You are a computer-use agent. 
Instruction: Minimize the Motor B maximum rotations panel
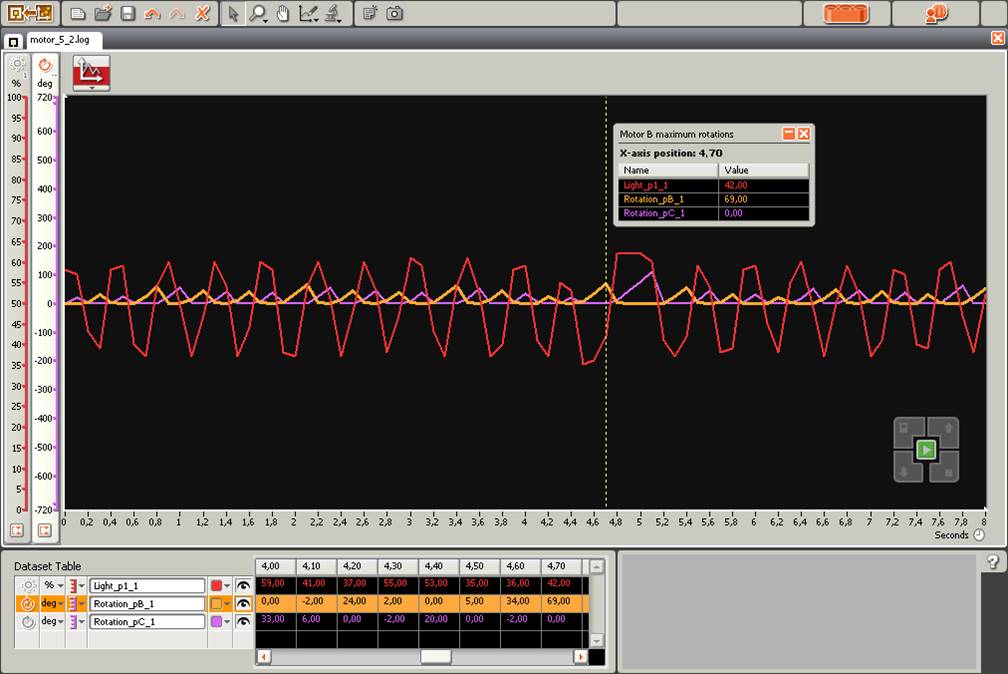(x=788, y=134)
